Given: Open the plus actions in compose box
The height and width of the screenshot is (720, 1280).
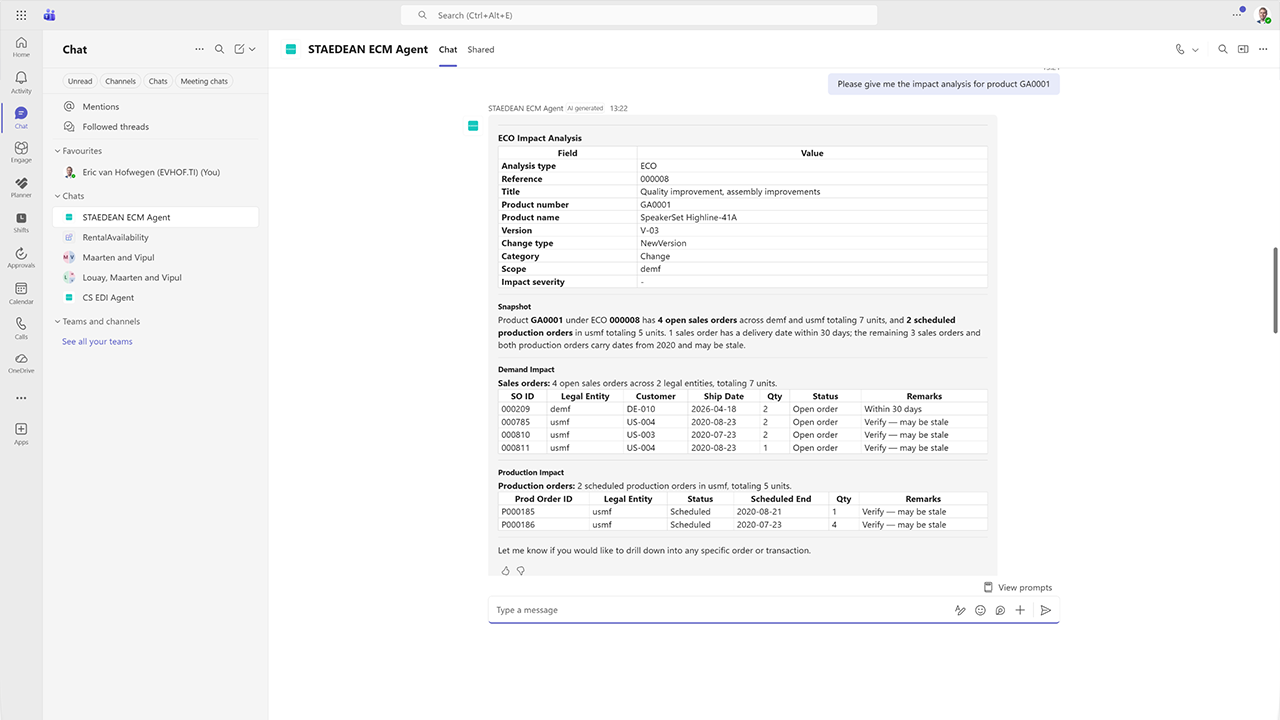Looking at the screenshot, I should (1020, 610).
